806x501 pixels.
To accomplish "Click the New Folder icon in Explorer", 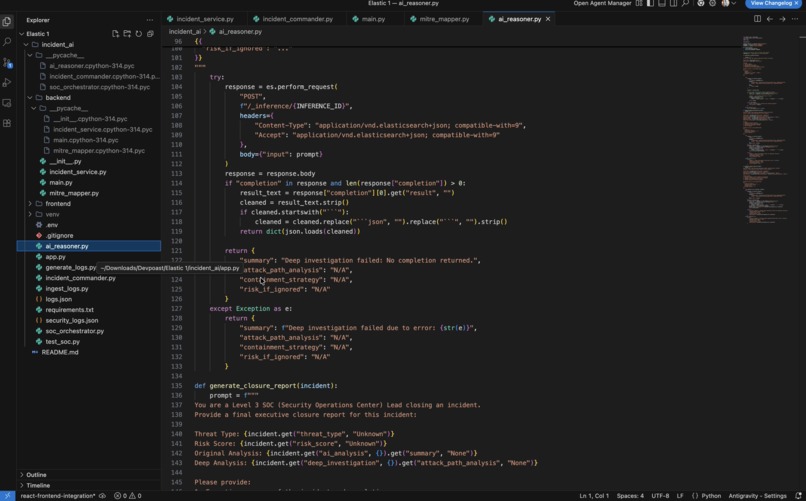I will click(x=127, y=33).
